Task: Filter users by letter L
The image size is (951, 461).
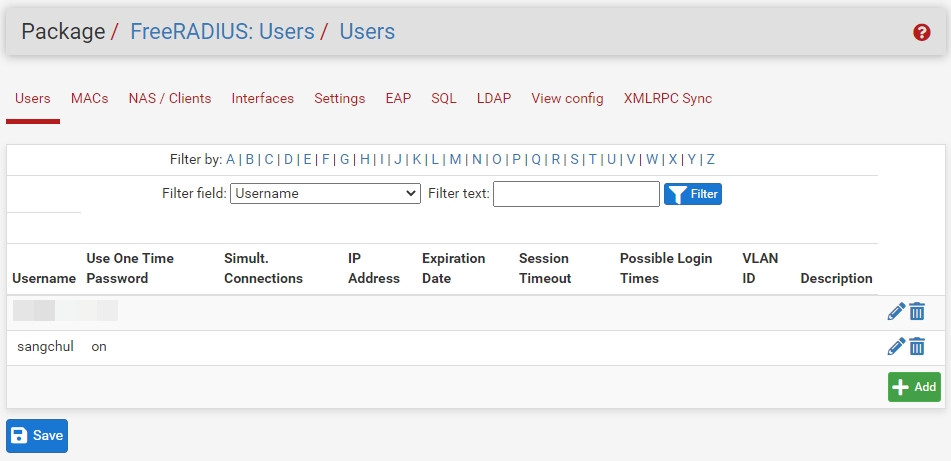Action: pyautogui.click(x=435, y=160)
